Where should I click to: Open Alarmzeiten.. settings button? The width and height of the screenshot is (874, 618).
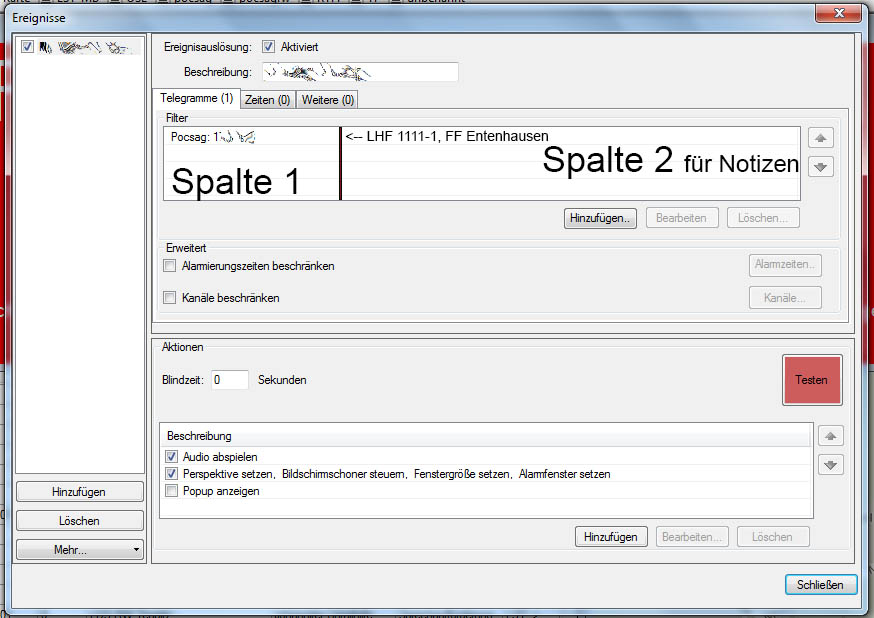(785, 265)
